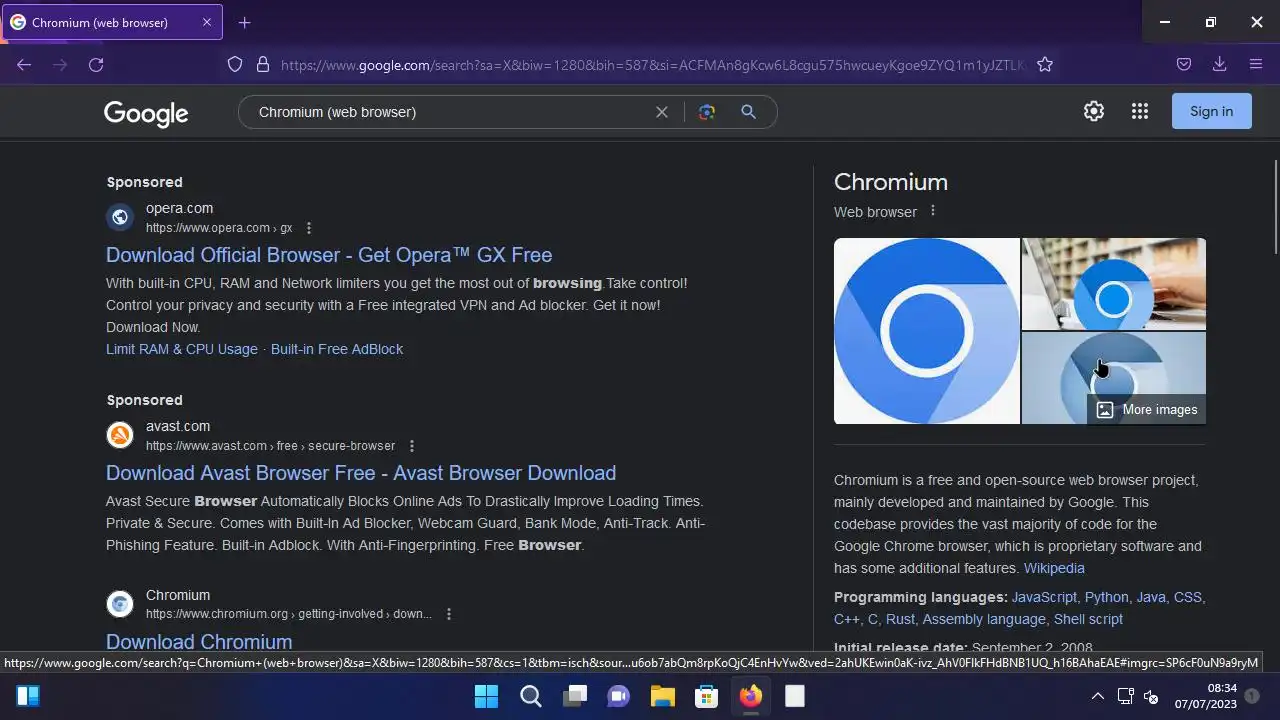
Task: Click the chromium.org result favicon
Action: click(120, 604)
